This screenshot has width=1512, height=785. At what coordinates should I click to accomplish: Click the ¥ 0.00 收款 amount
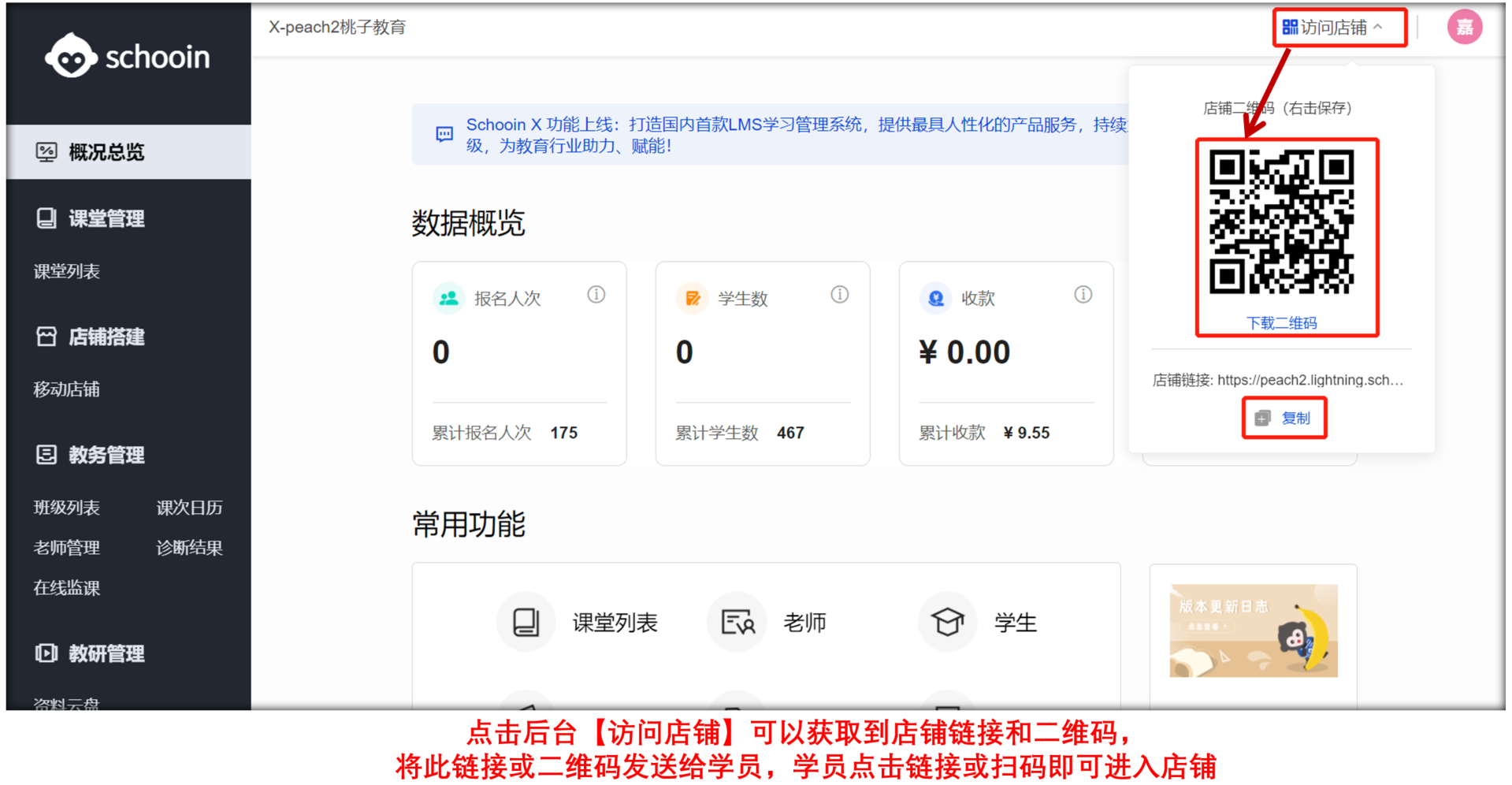point(964,352)
